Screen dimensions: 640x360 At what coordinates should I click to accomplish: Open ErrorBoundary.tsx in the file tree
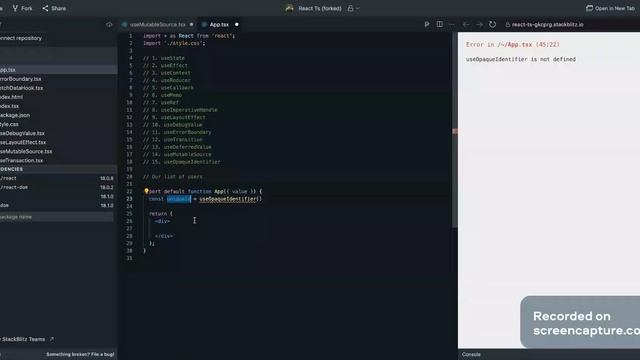[x=58, y=79]
